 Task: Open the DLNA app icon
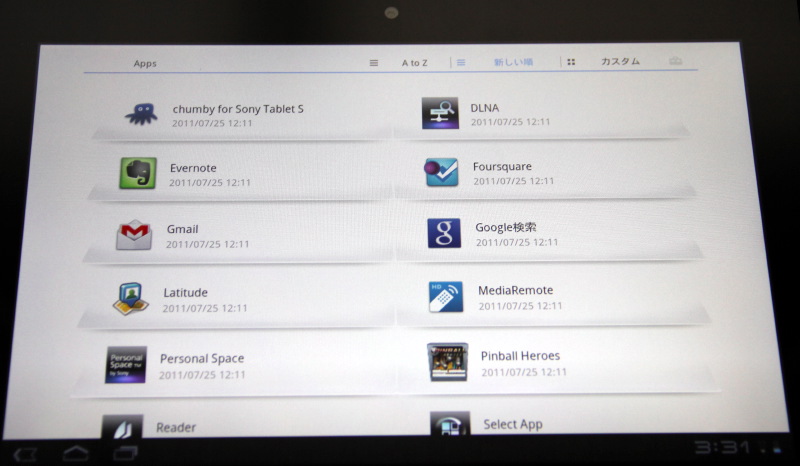point(440,113)
